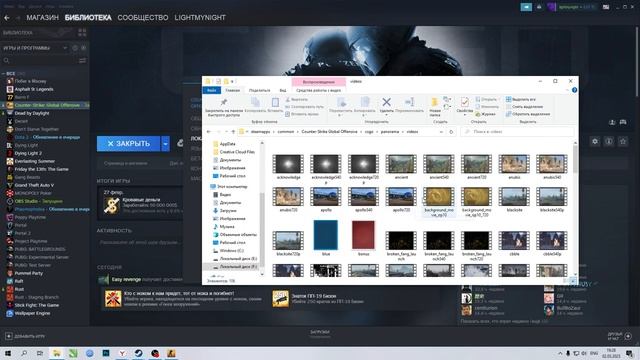Open the МАГАЗИН section in Steam
Image resolution: width=640 pixels, height=360 pixels.
(42, 18)
